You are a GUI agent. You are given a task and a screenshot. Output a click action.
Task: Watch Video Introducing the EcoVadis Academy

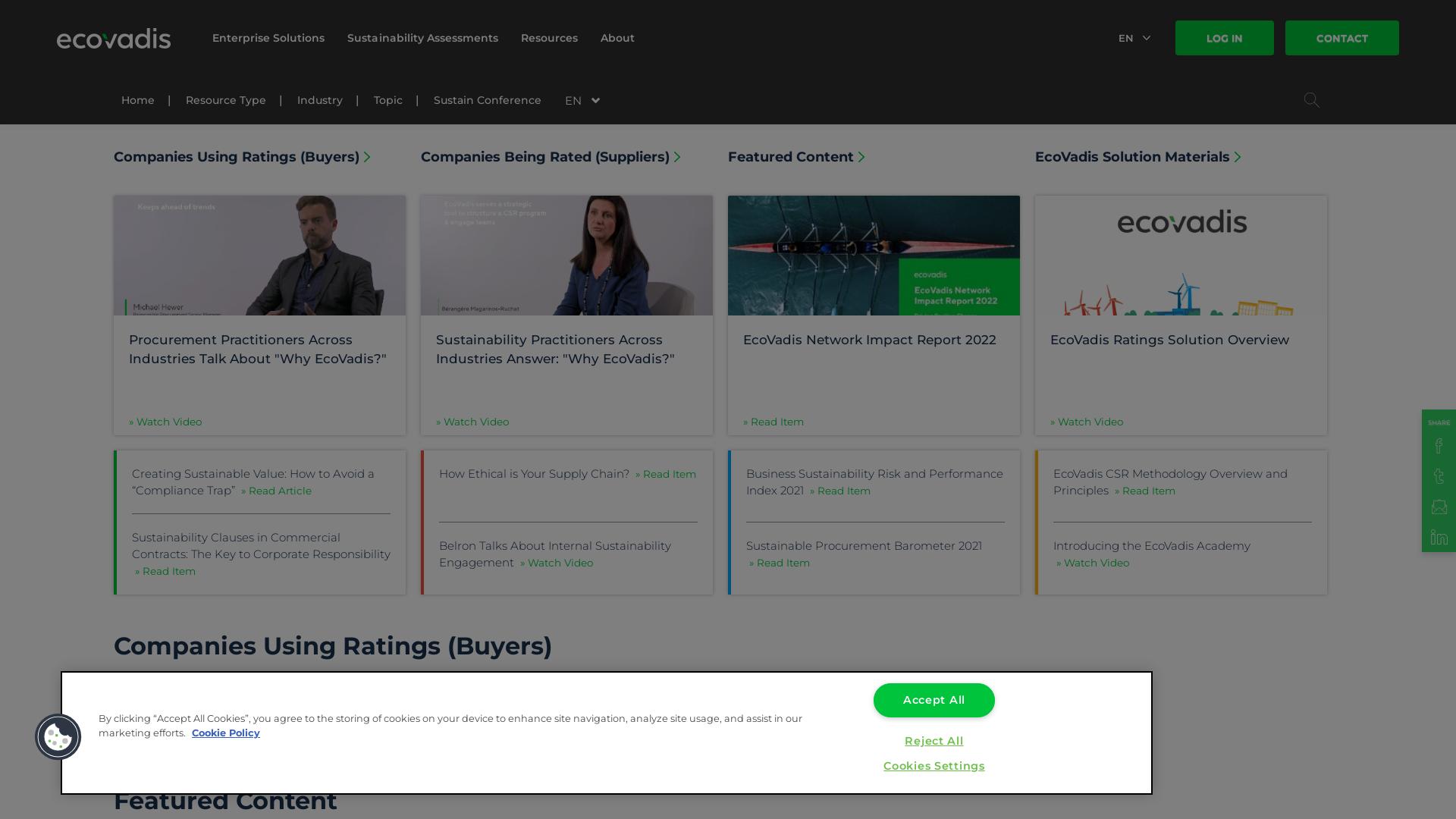click(1093, 563)
